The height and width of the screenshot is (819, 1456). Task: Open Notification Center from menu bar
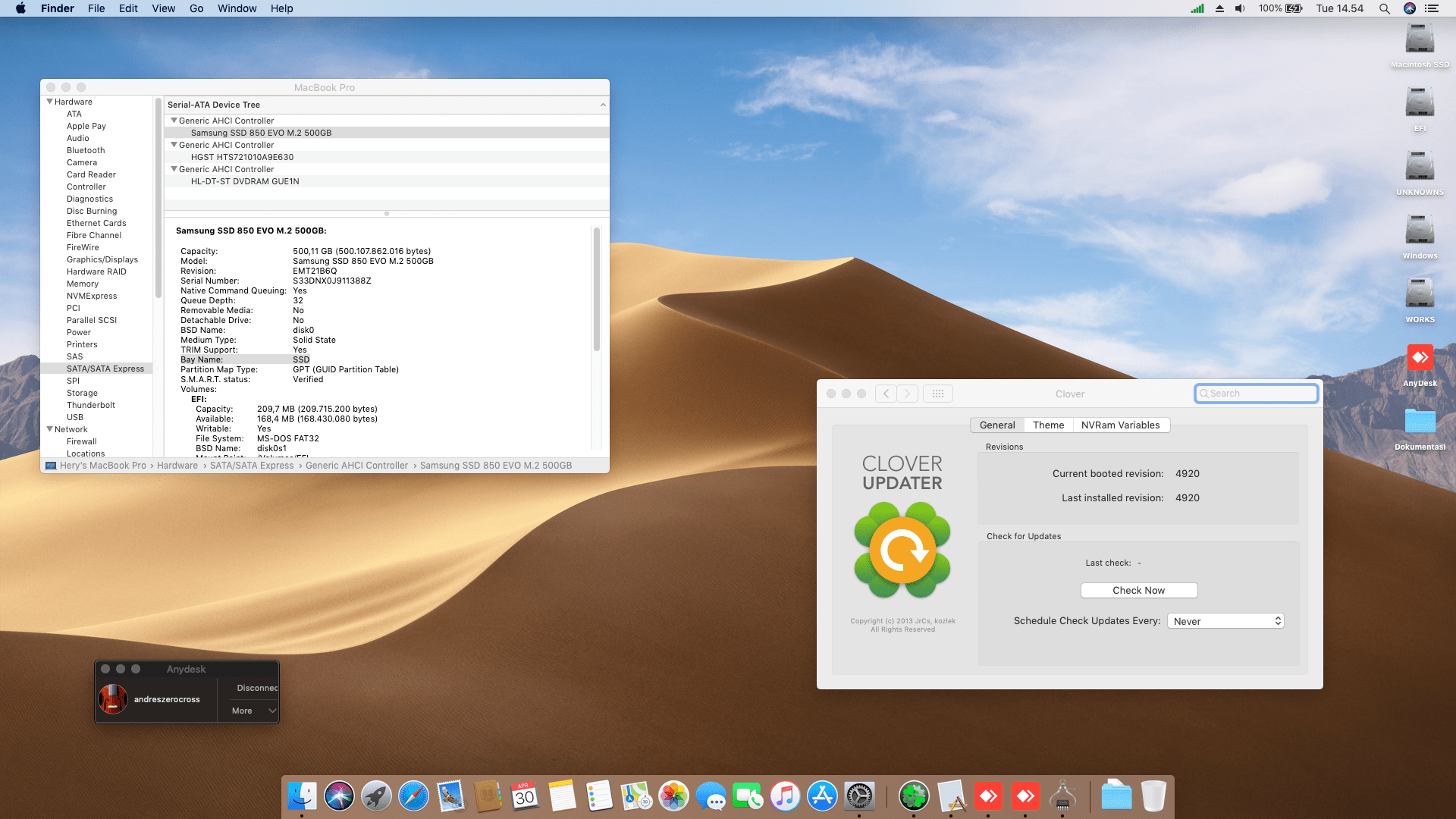[x=1432, y=8]
